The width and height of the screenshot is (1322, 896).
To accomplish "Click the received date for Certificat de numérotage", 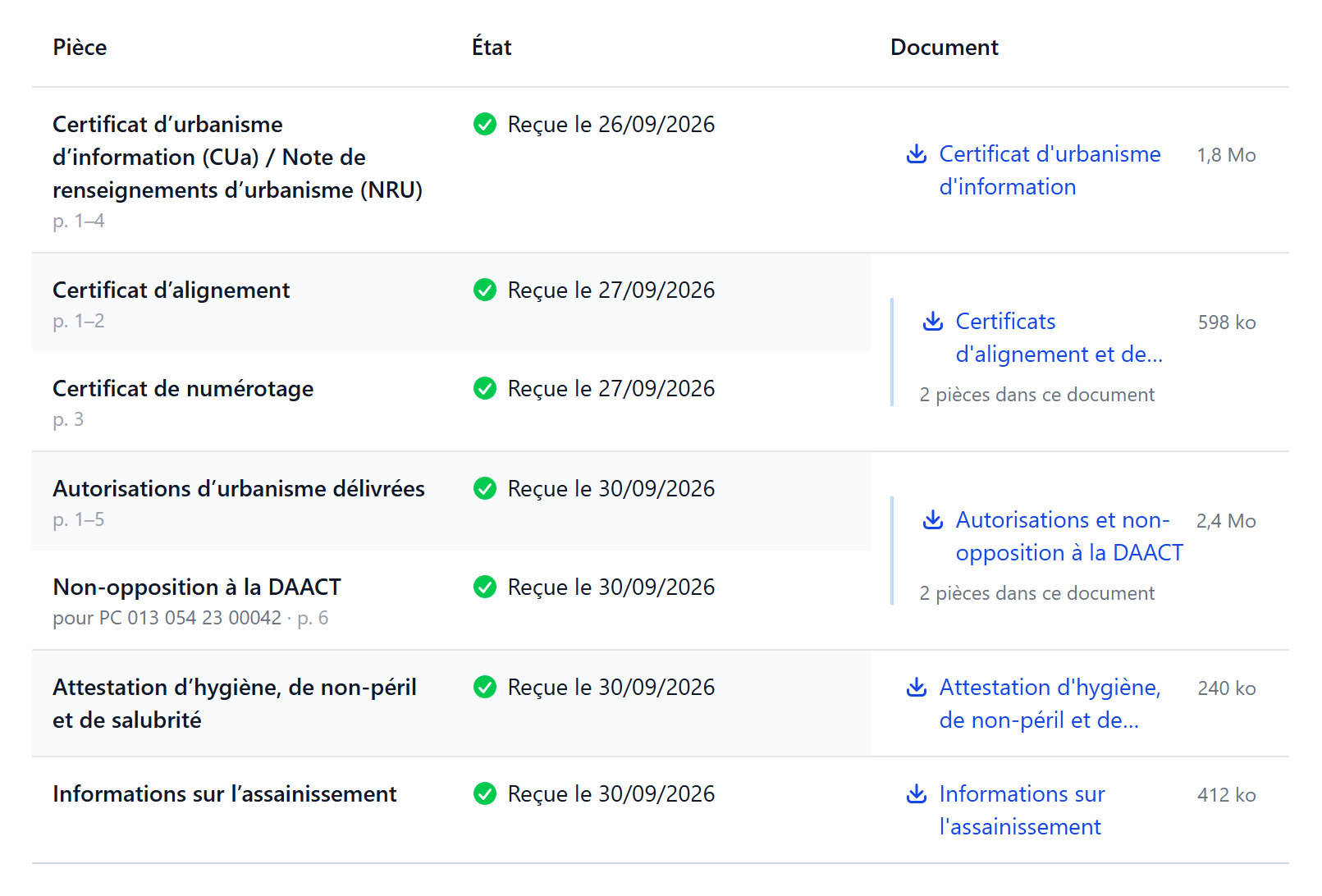I will (x=611, y=389).
